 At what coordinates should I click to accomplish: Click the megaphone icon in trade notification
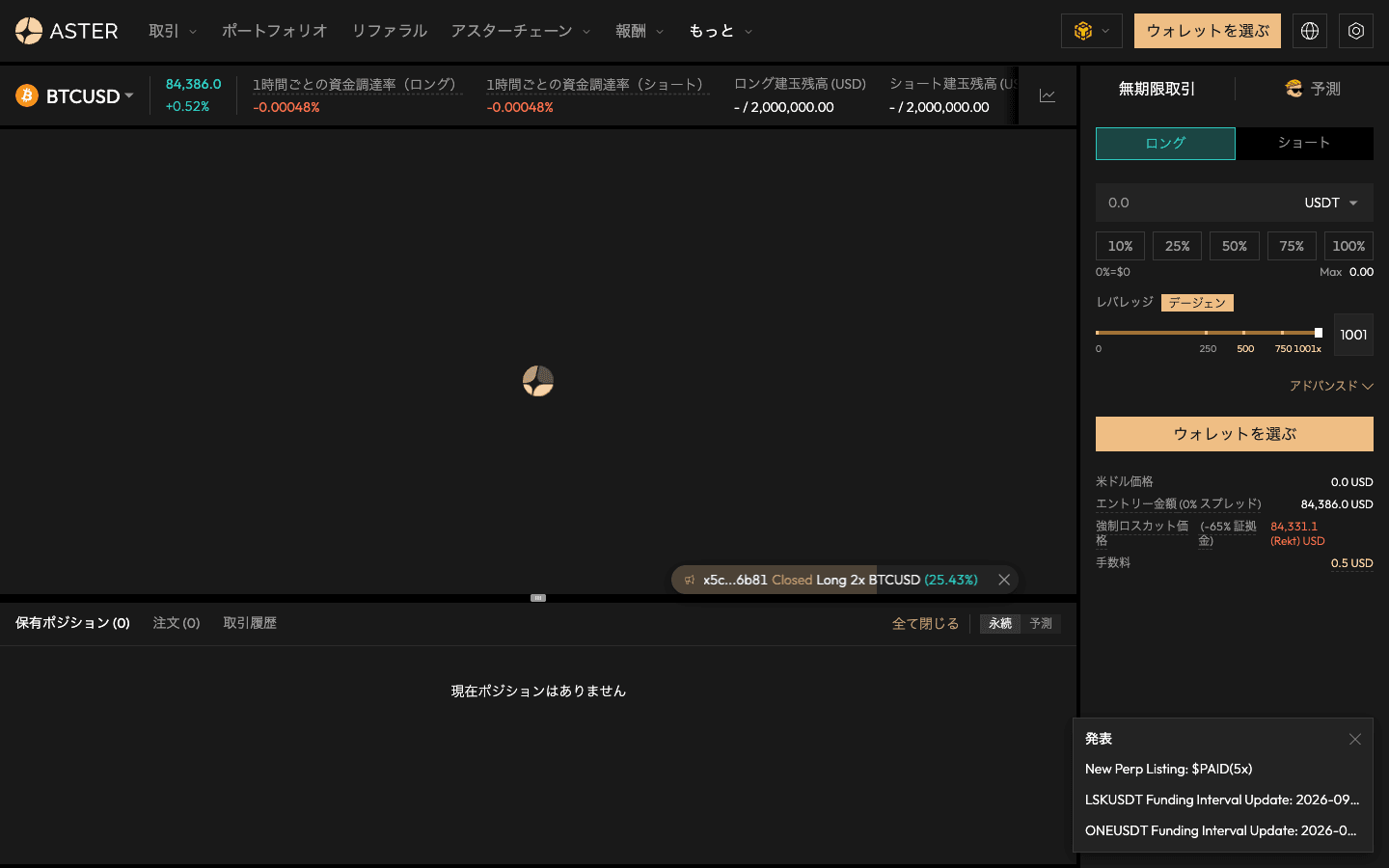(x=689, y=580)
